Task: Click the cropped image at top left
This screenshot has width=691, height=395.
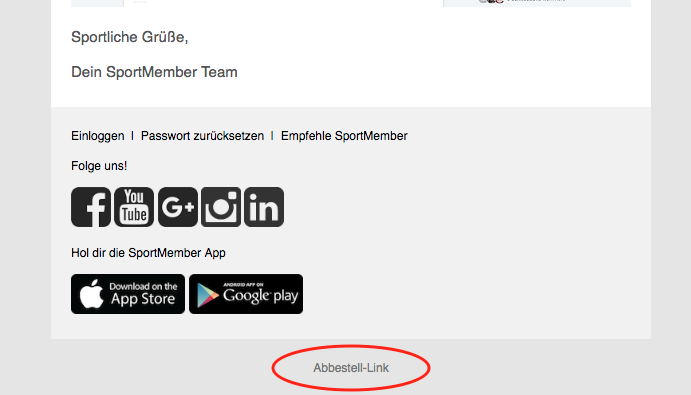Action: tap(97, 3)
